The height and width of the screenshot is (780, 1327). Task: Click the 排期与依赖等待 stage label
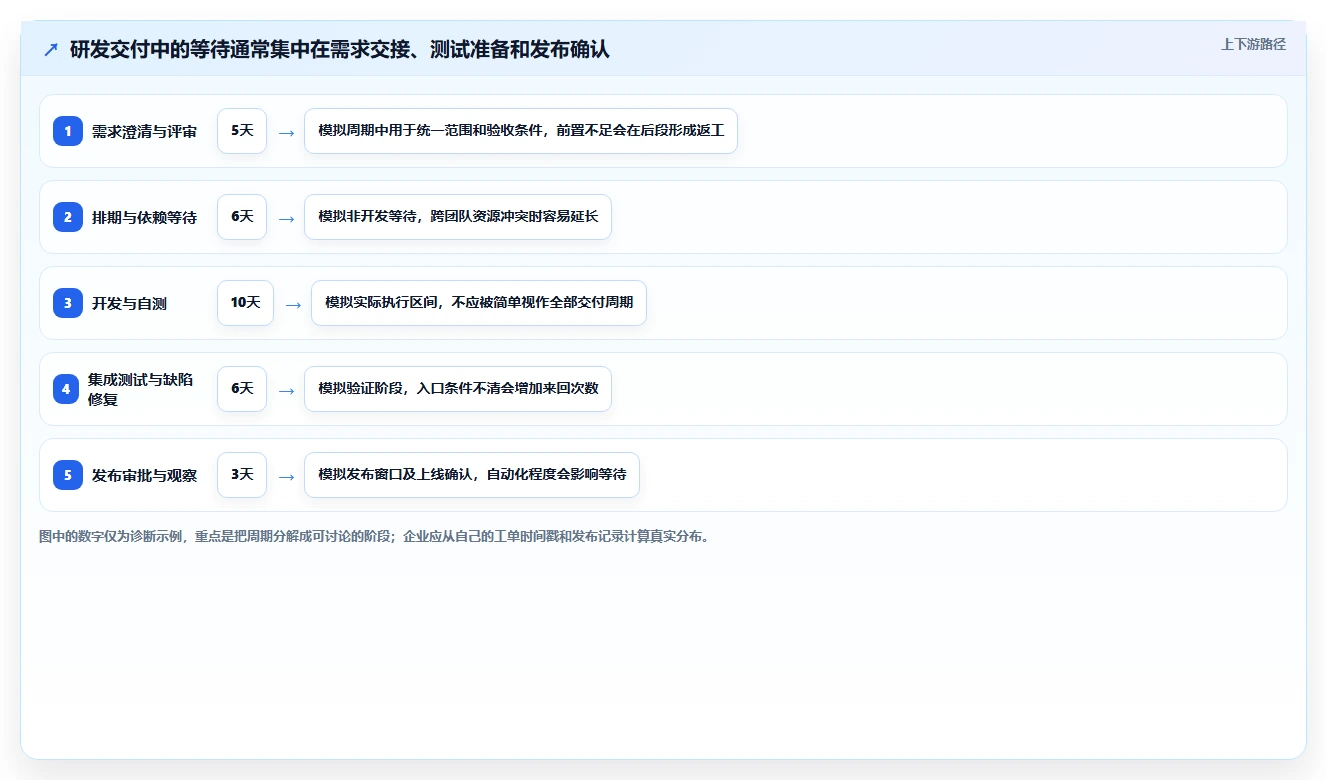pyautogui.click(x=144, y=217)
